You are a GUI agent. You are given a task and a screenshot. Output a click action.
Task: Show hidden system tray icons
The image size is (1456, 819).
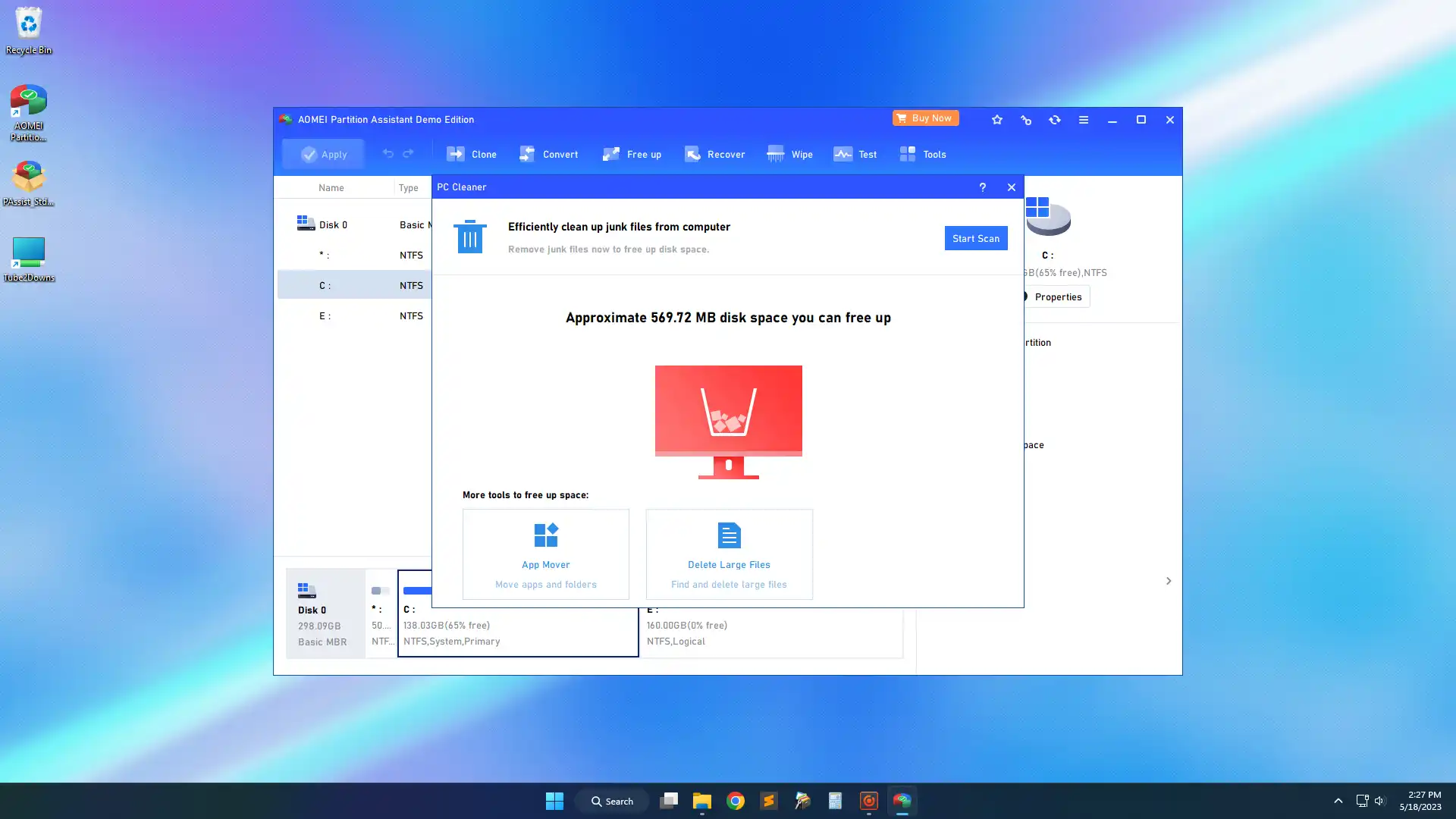(x=1338, y=801)
